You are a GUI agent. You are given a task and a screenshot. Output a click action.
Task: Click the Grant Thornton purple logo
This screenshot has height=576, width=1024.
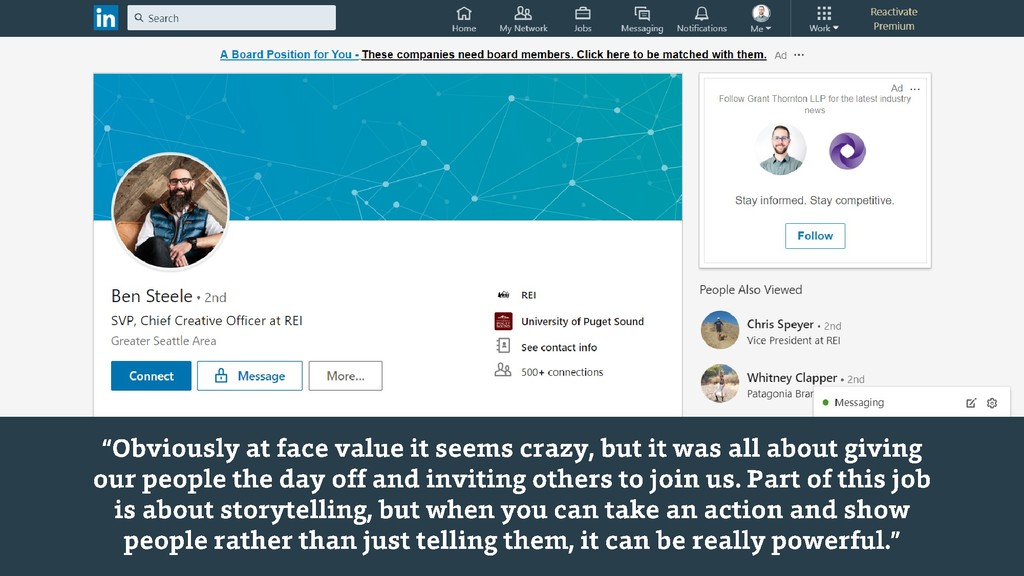point(847,151)
